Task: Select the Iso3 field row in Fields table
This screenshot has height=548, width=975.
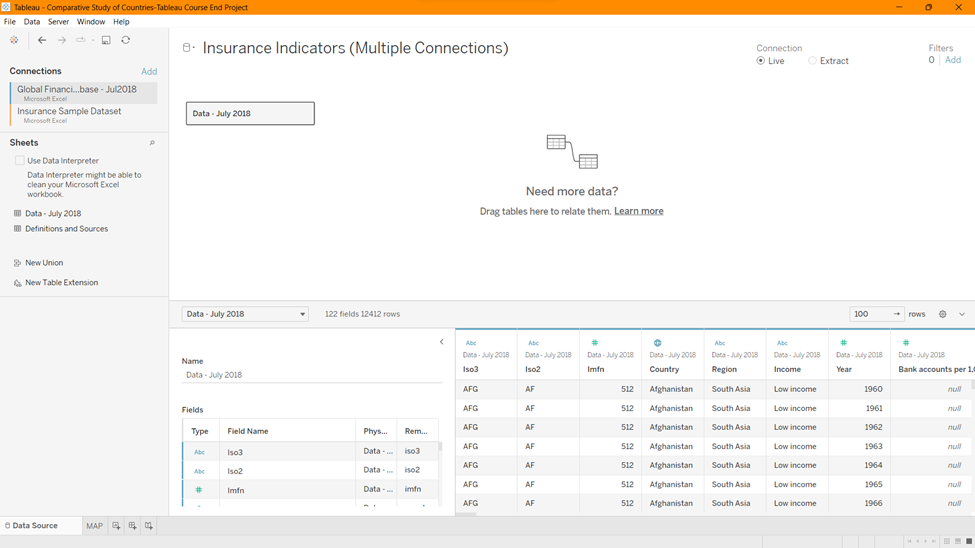Action: click(x=311, y=452)
